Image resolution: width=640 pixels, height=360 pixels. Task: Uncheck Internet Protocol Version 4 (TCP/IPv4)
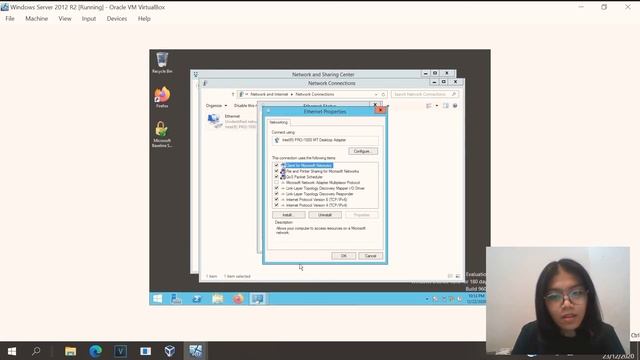point(276,205)
